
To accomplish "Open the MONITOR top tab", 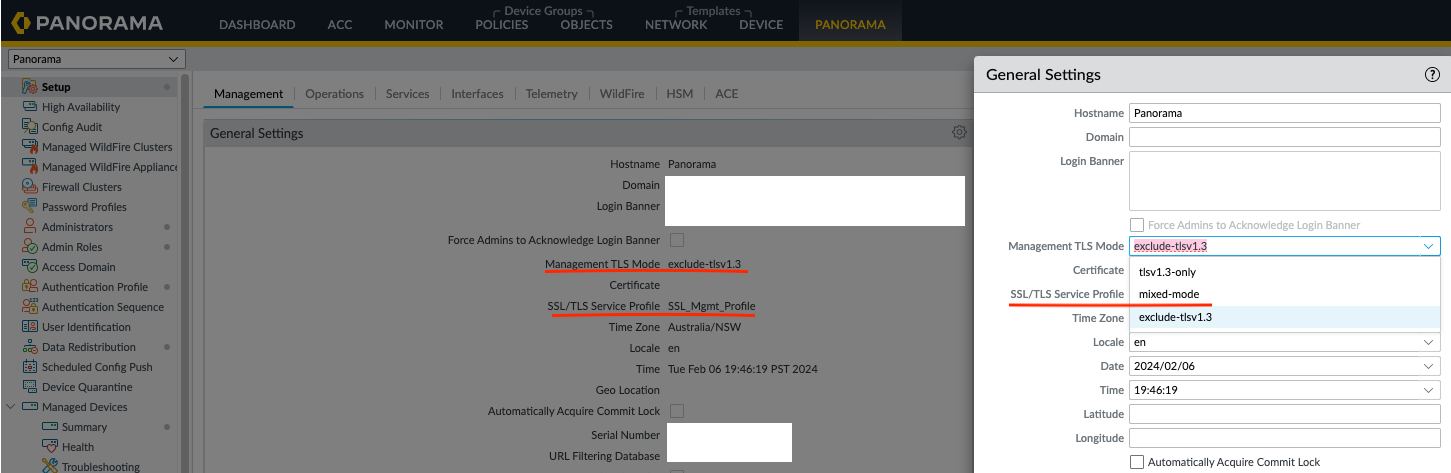I will pyautogui.click(x=414, y=25).
